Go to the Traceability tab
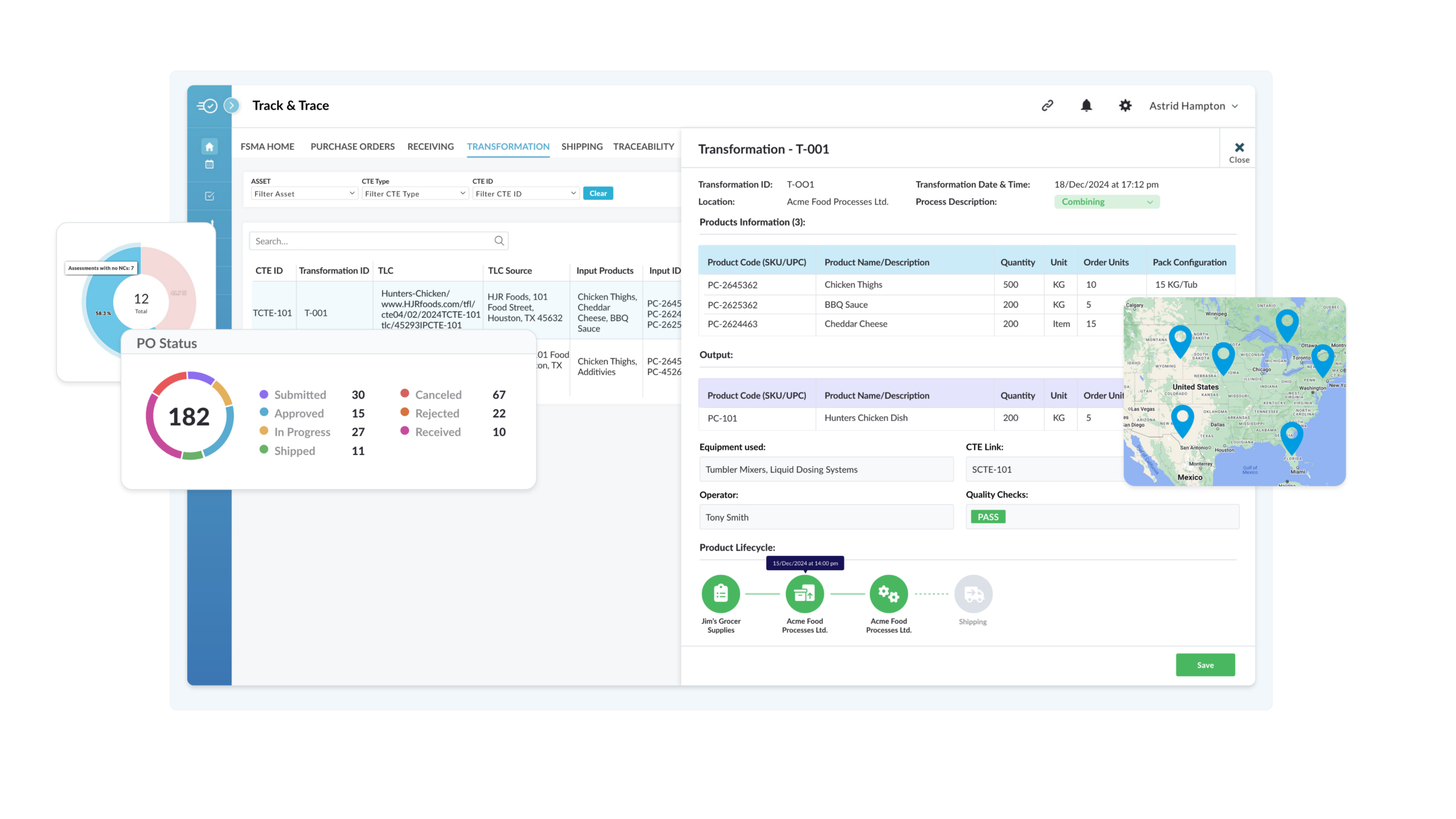The height and width of the screenshot is (819, 1456). click(643, 147)
